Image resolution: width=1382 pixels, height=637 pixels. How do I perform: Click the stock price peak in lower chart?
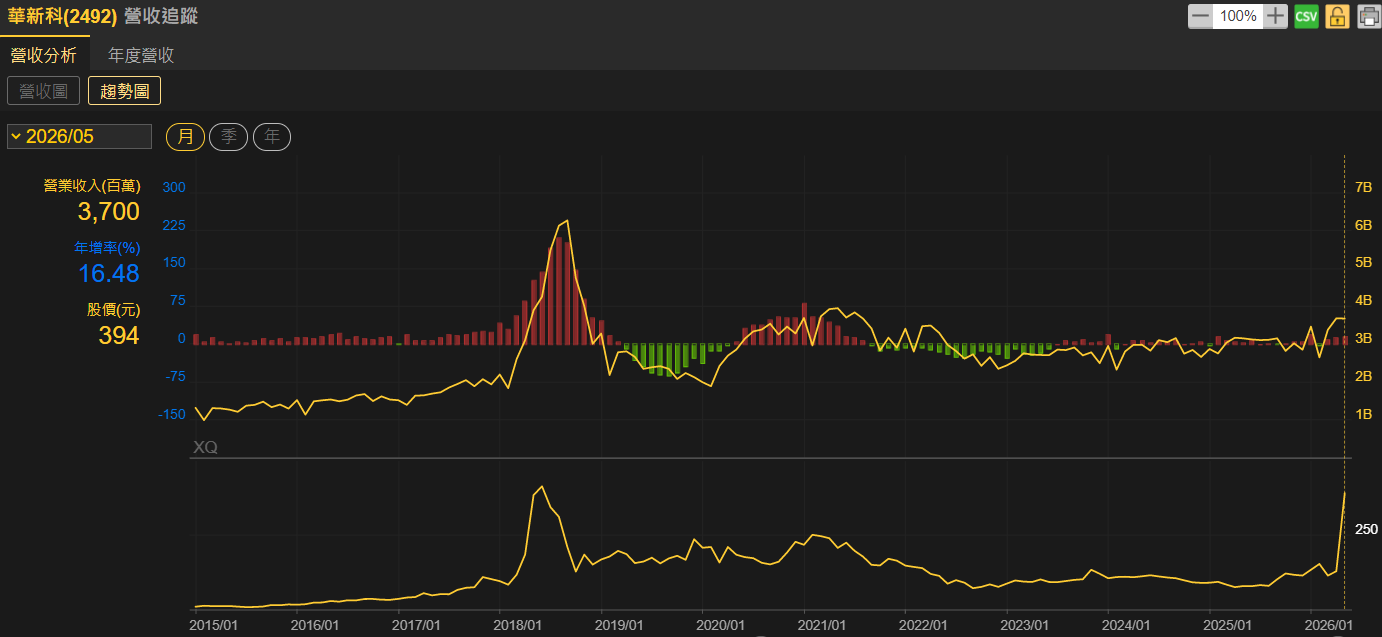tap(541, 487)
